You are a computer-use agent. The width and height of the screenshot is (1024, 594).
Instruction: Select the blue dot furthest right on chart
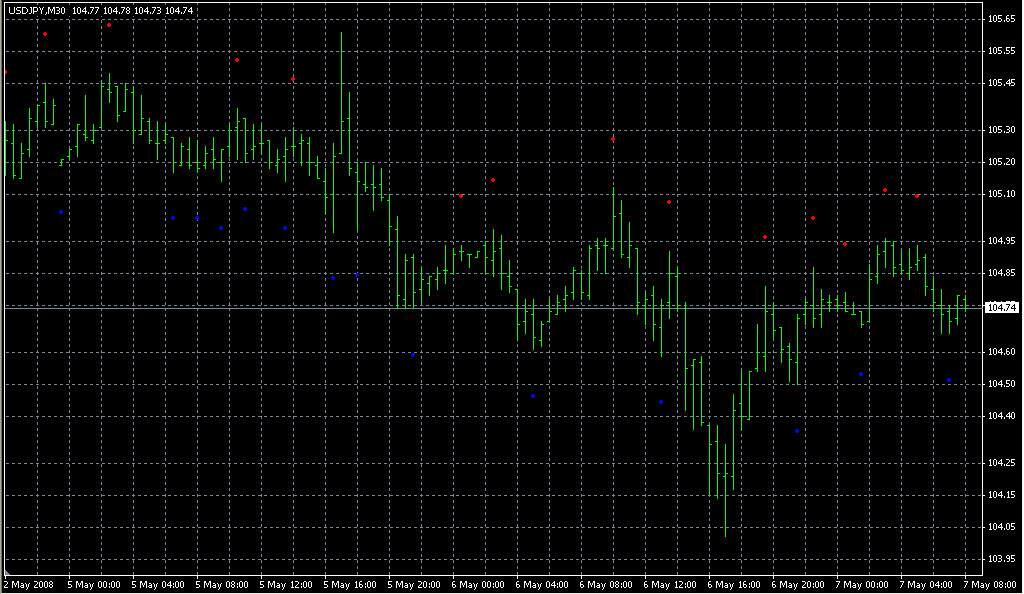click(x=949, y=380)
